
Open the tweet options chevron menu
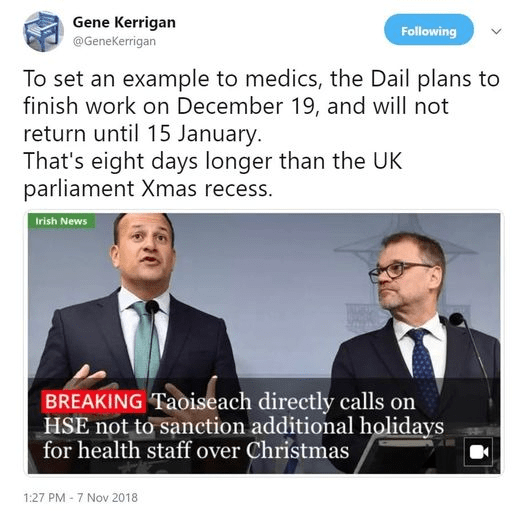496,31
